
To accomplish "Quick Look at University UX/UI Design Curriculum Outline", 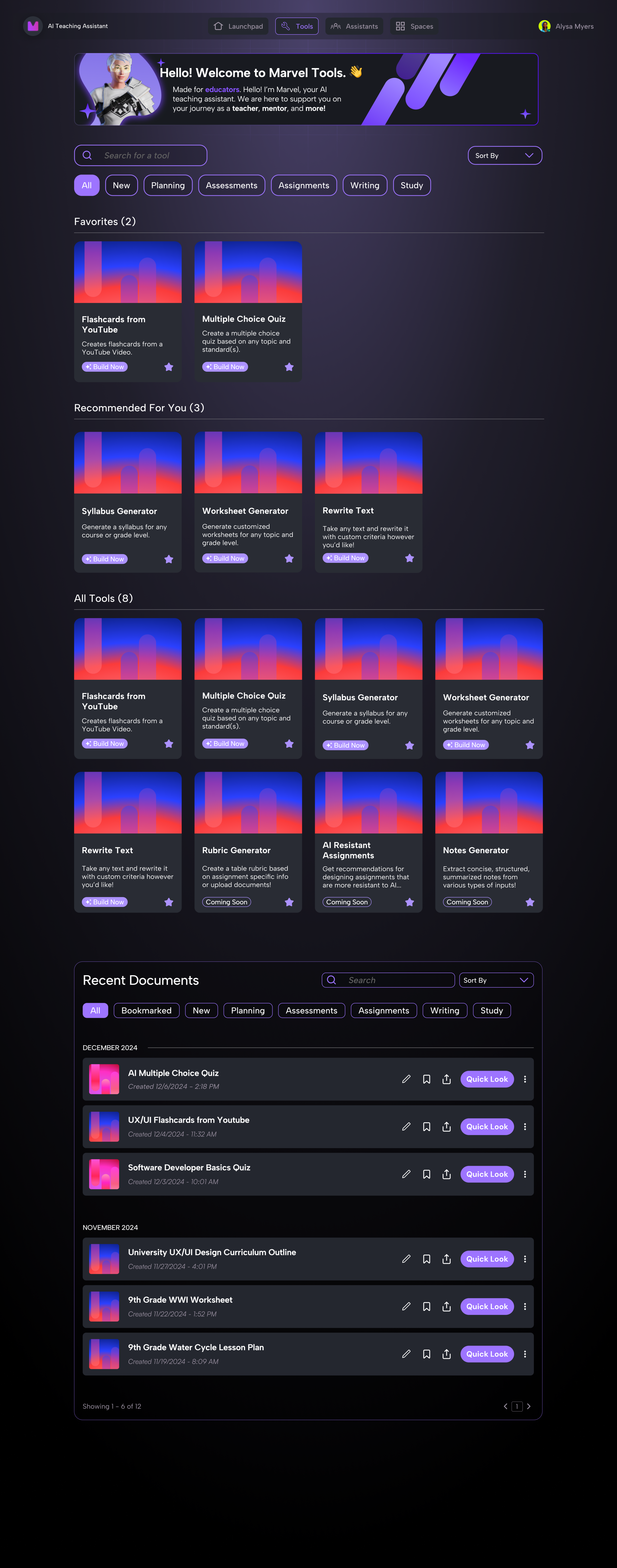I will [487, 1259].
